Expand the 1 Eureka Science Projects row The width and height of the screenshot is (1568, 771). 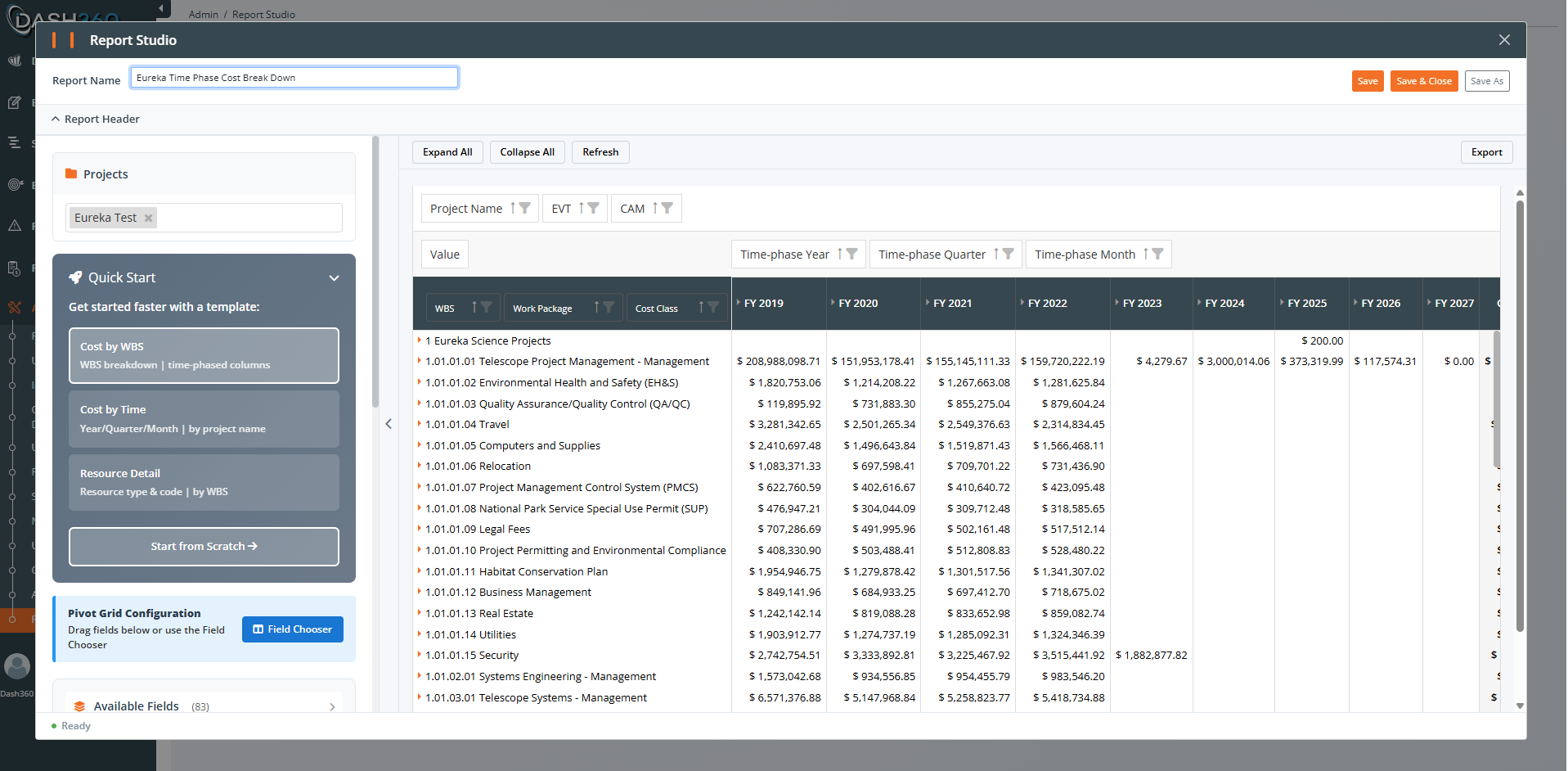[x=420, y=340]
